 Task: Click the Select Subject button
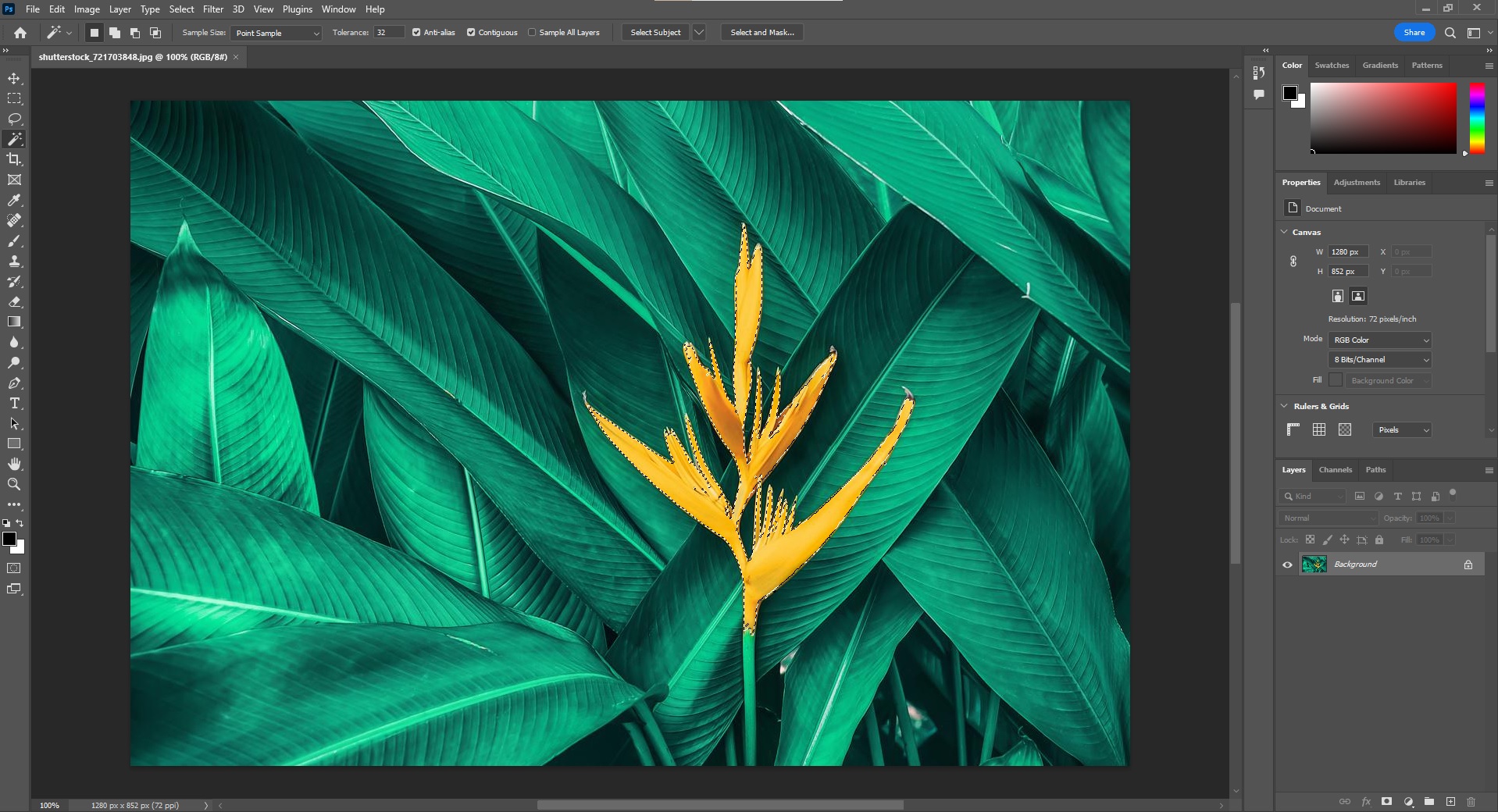655,33
